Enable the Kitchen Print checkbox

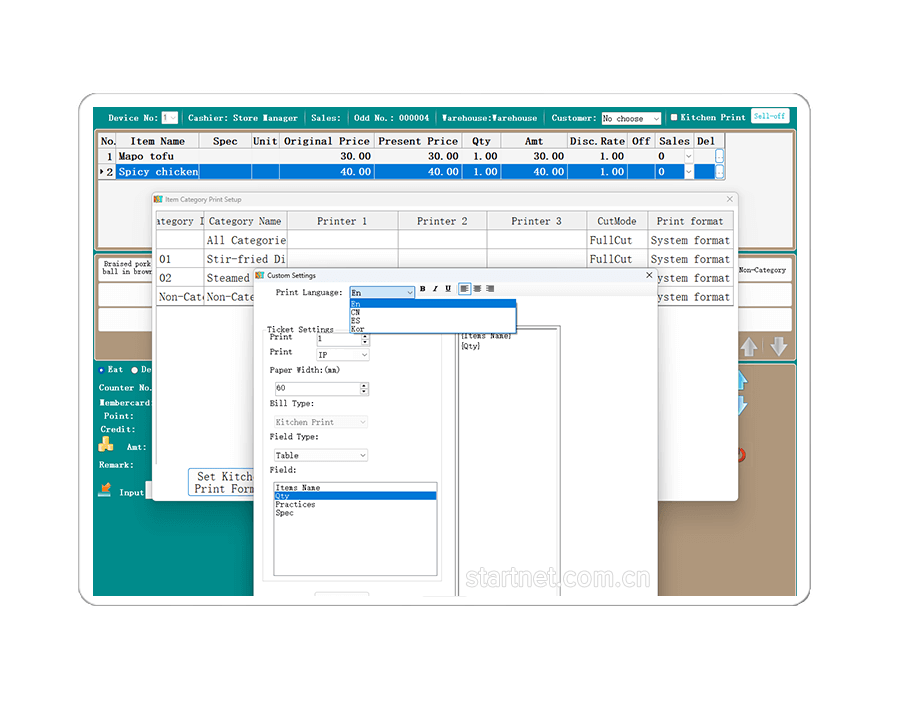[x=674, y=117]
